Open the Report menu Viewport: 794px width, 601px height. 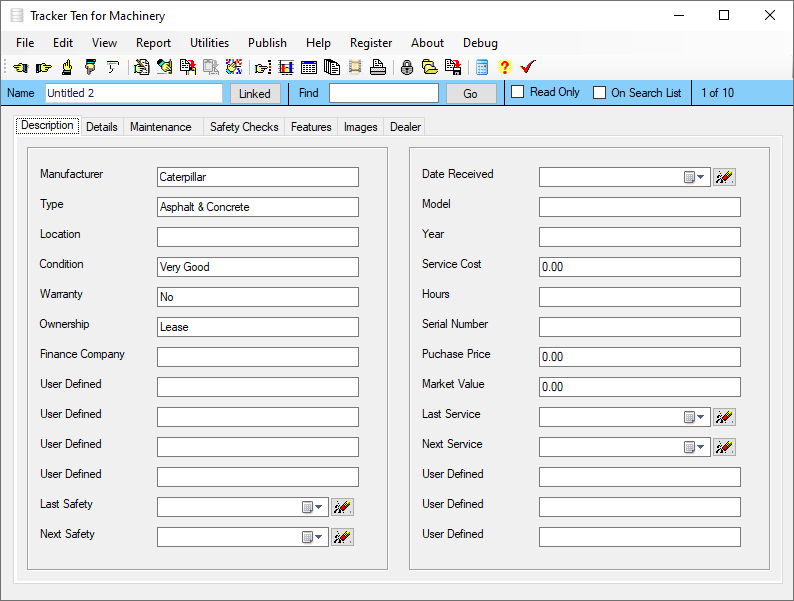[x=153, y=43]
